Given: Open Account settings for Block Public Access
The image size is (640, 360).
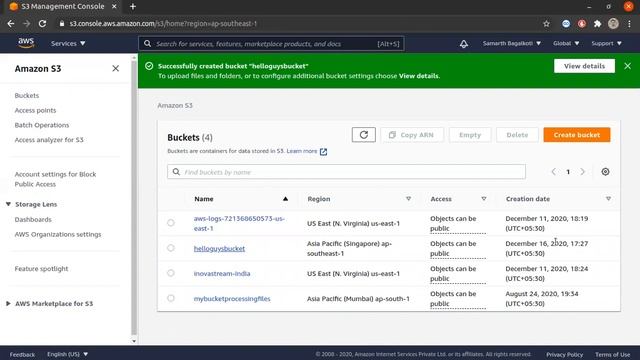Looking at the screenshot, I should [x=55, y=179].
